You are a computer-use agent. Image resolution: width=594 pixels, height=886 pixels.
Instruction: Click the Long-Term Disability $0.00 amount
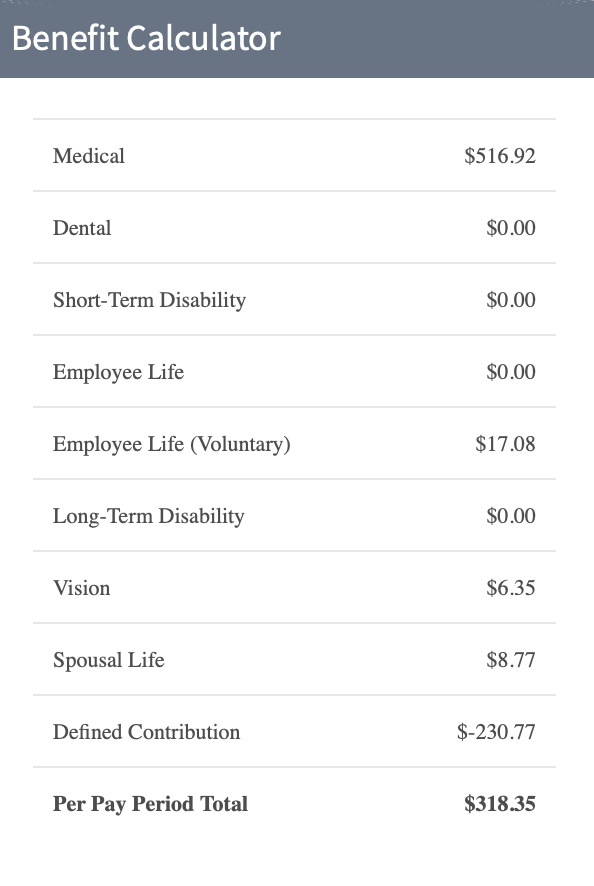coord(510,516)
